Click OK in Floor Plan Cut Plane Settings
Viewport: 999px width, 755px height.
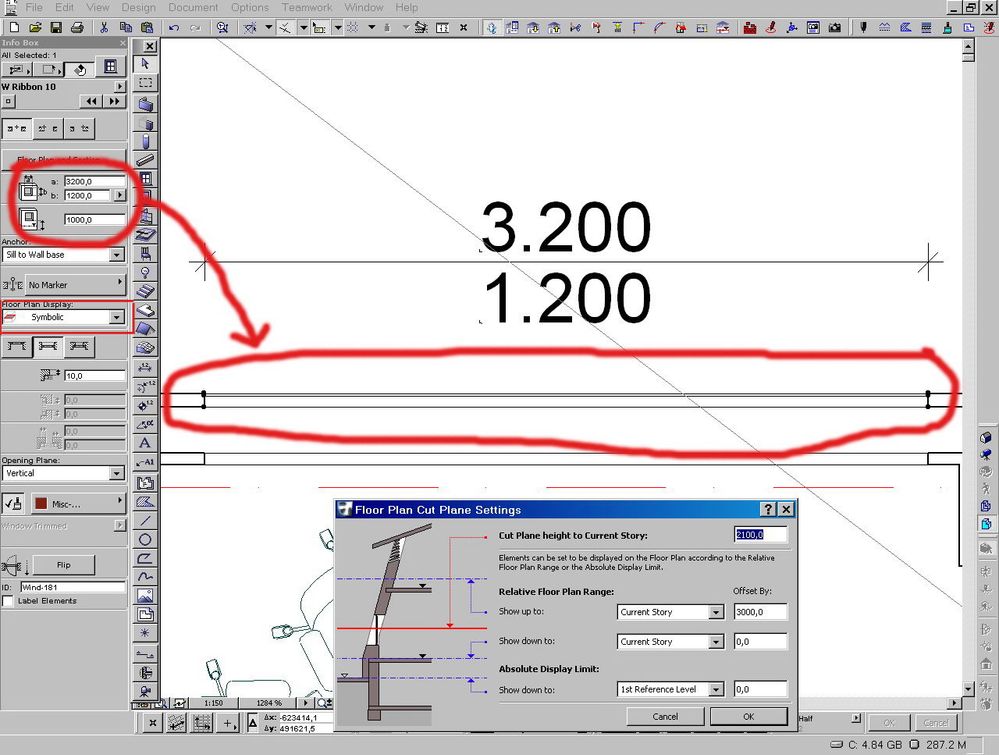(749, 717)
